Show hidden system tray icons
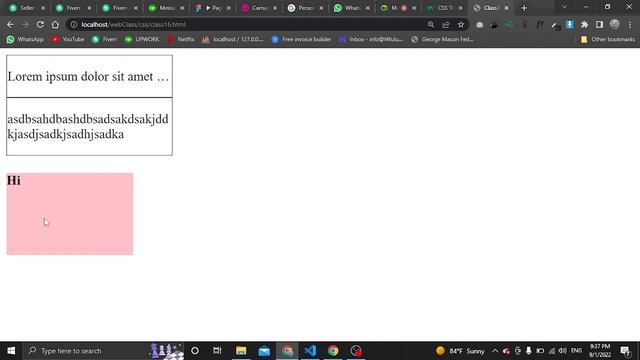This screenshot has width=640, height=360. click(495, 351)
